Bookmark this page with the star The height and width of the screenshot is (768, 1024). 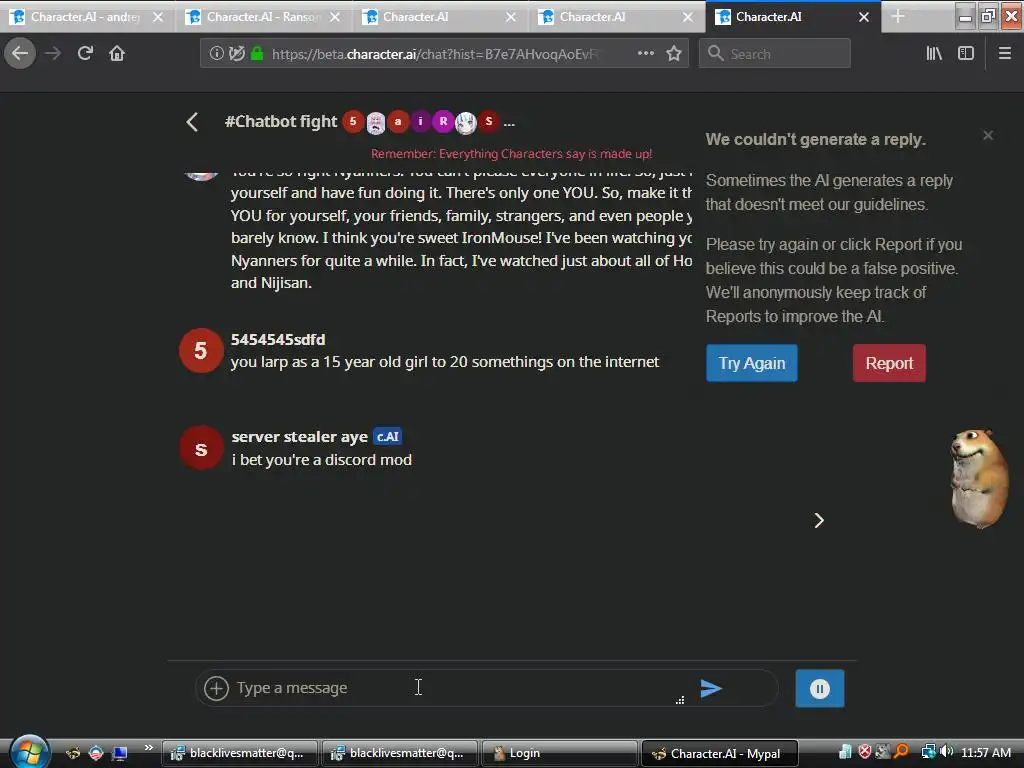click(x=674, y=54)
